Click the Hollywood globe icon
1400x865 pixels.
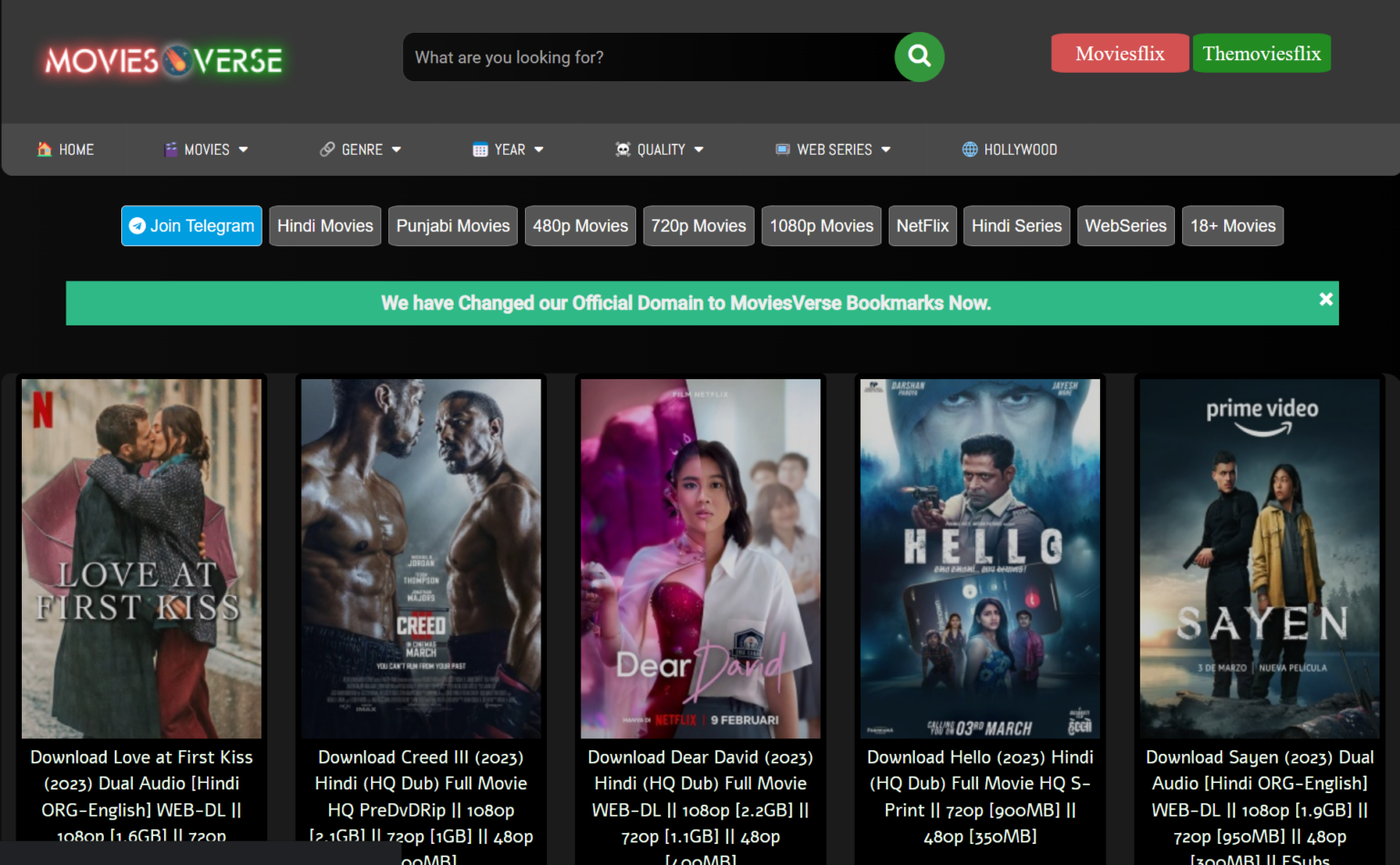pyautogui.click(x=970, y=149)
